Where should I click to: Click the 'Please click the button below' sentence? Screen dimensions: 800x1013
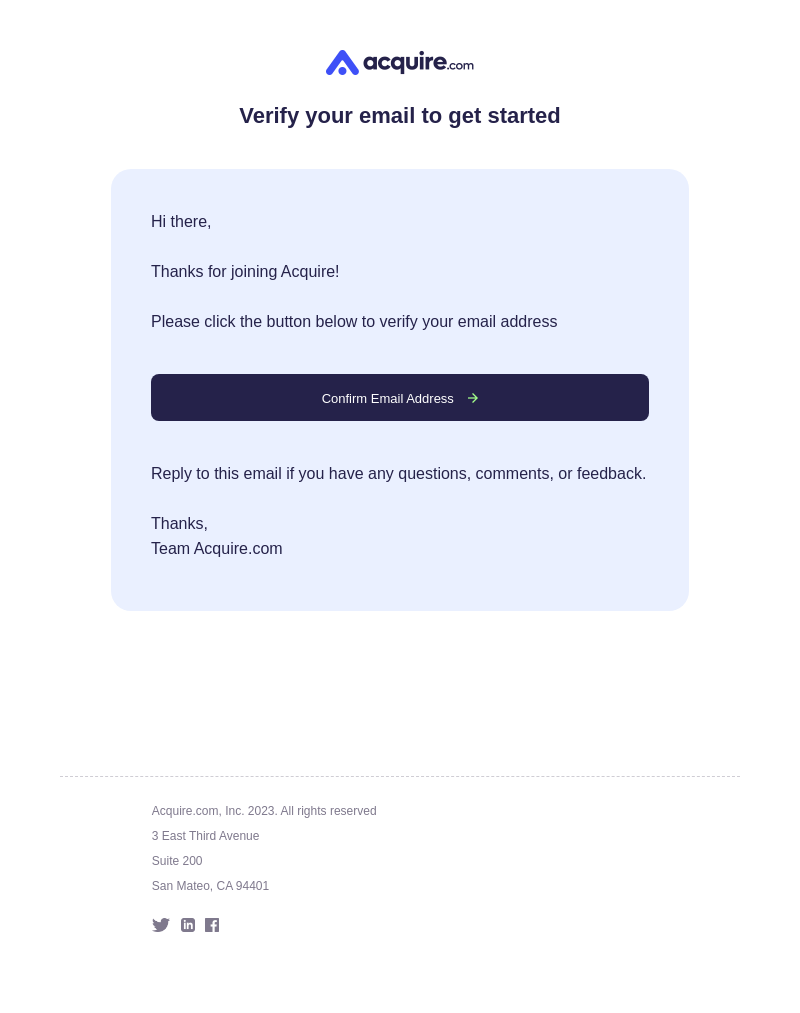coord(354,322)
